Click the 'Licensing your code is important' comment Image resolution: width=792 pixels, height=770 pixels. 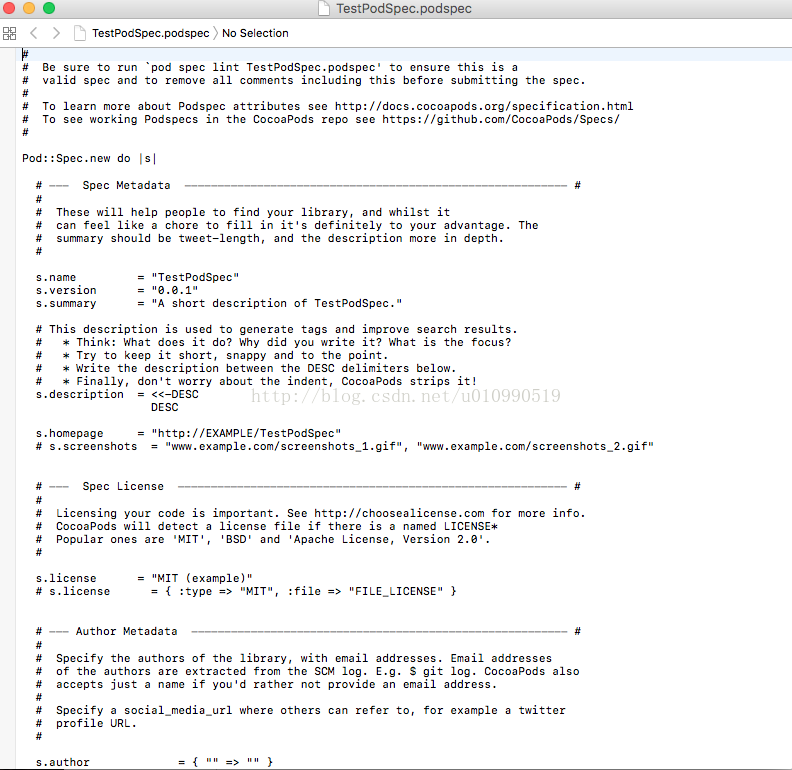click(x=311, y=513)
